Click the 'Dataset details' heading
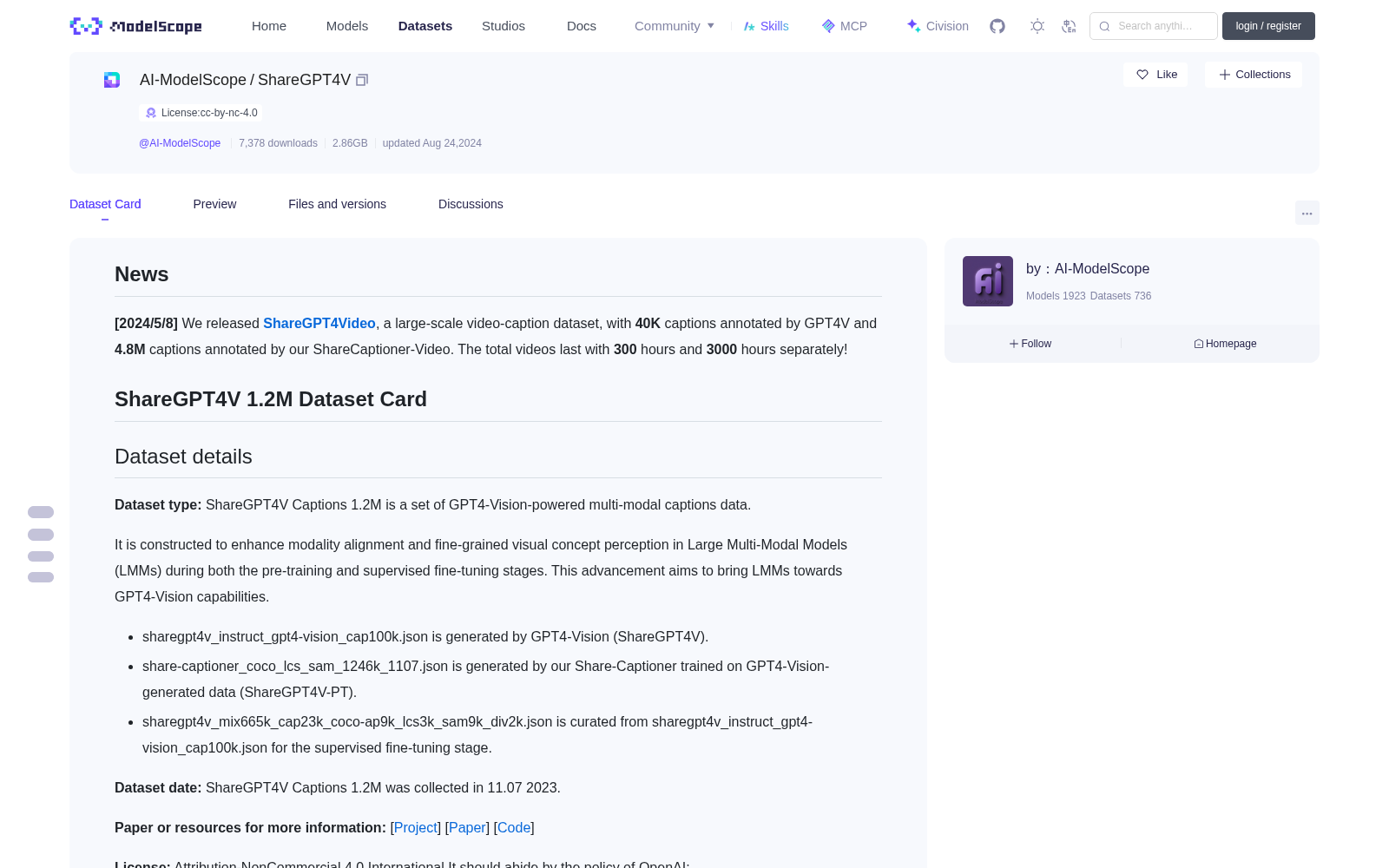The width and height of the screenshot is (1389, 868). coord(183,457)
